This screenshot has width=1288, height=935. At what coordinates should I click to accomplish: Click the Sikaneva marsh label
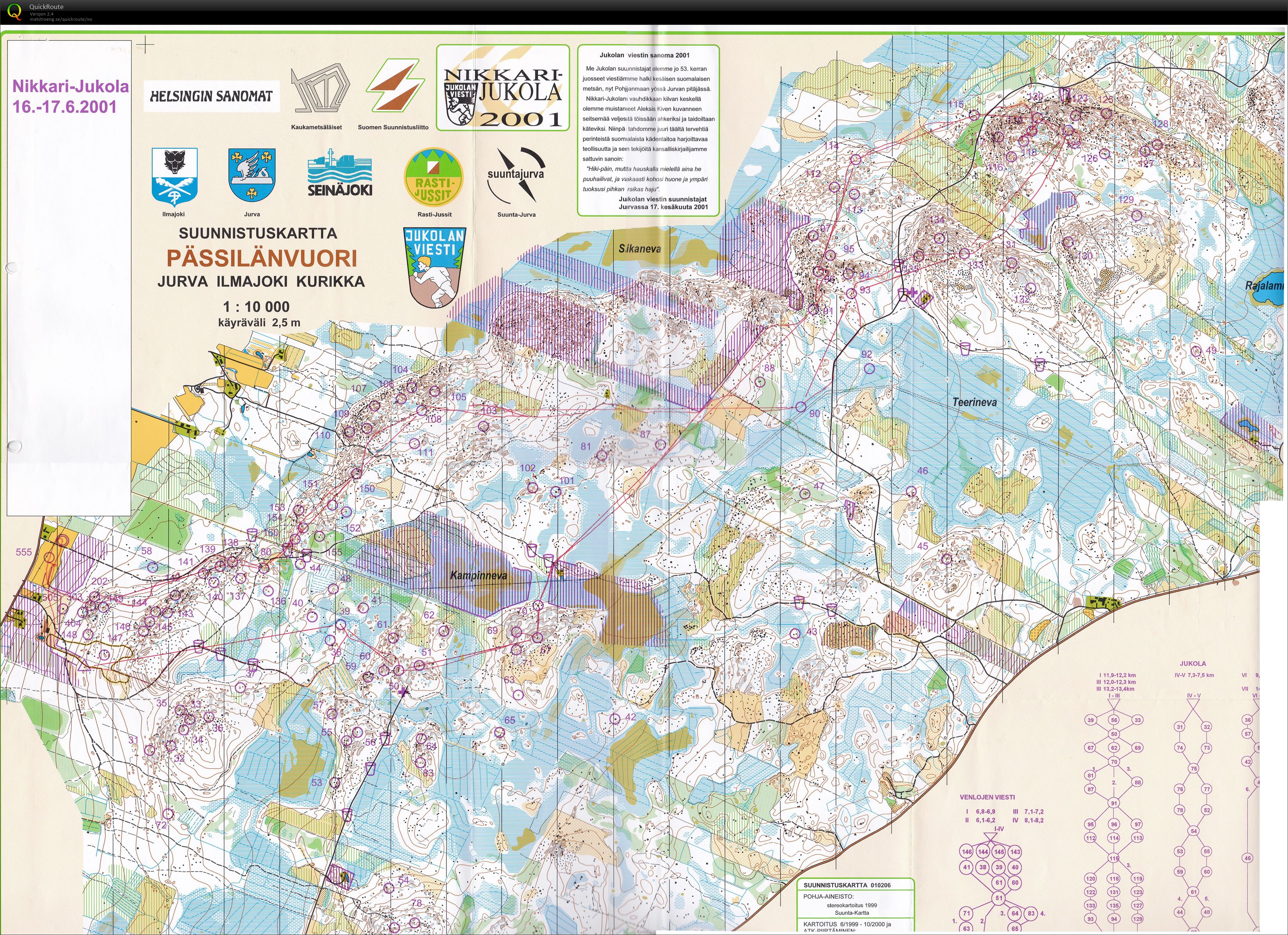click(x=639, y=248)
